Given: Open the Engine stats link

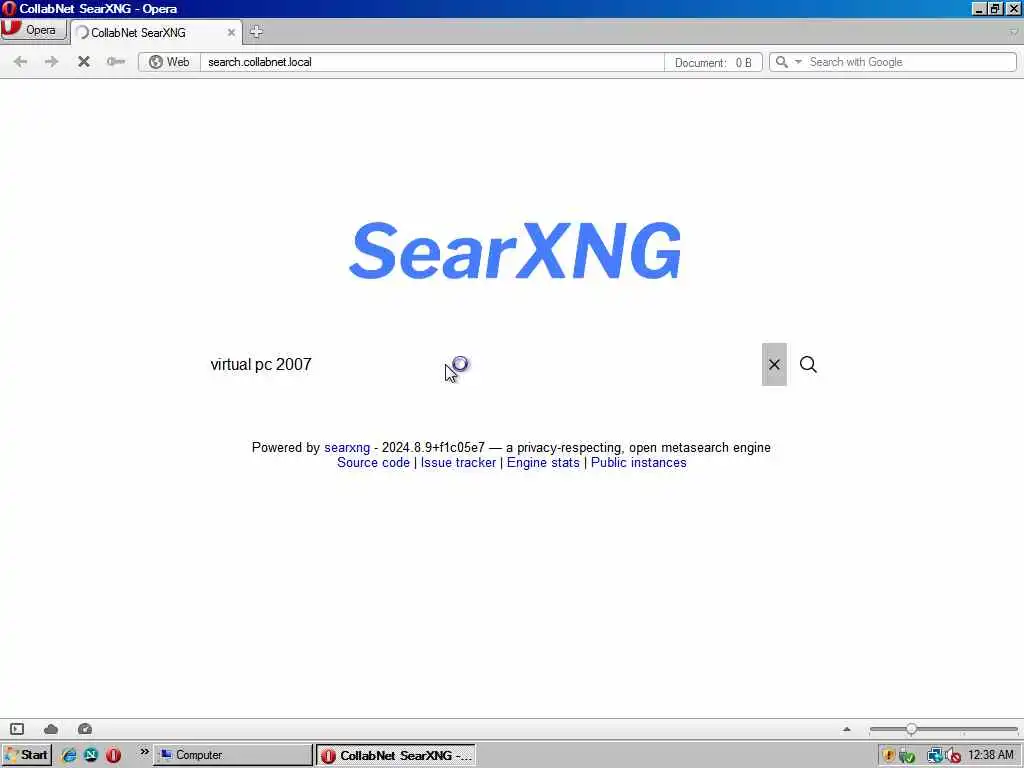Looking at the screenshot, I should (x=543, y=462).
